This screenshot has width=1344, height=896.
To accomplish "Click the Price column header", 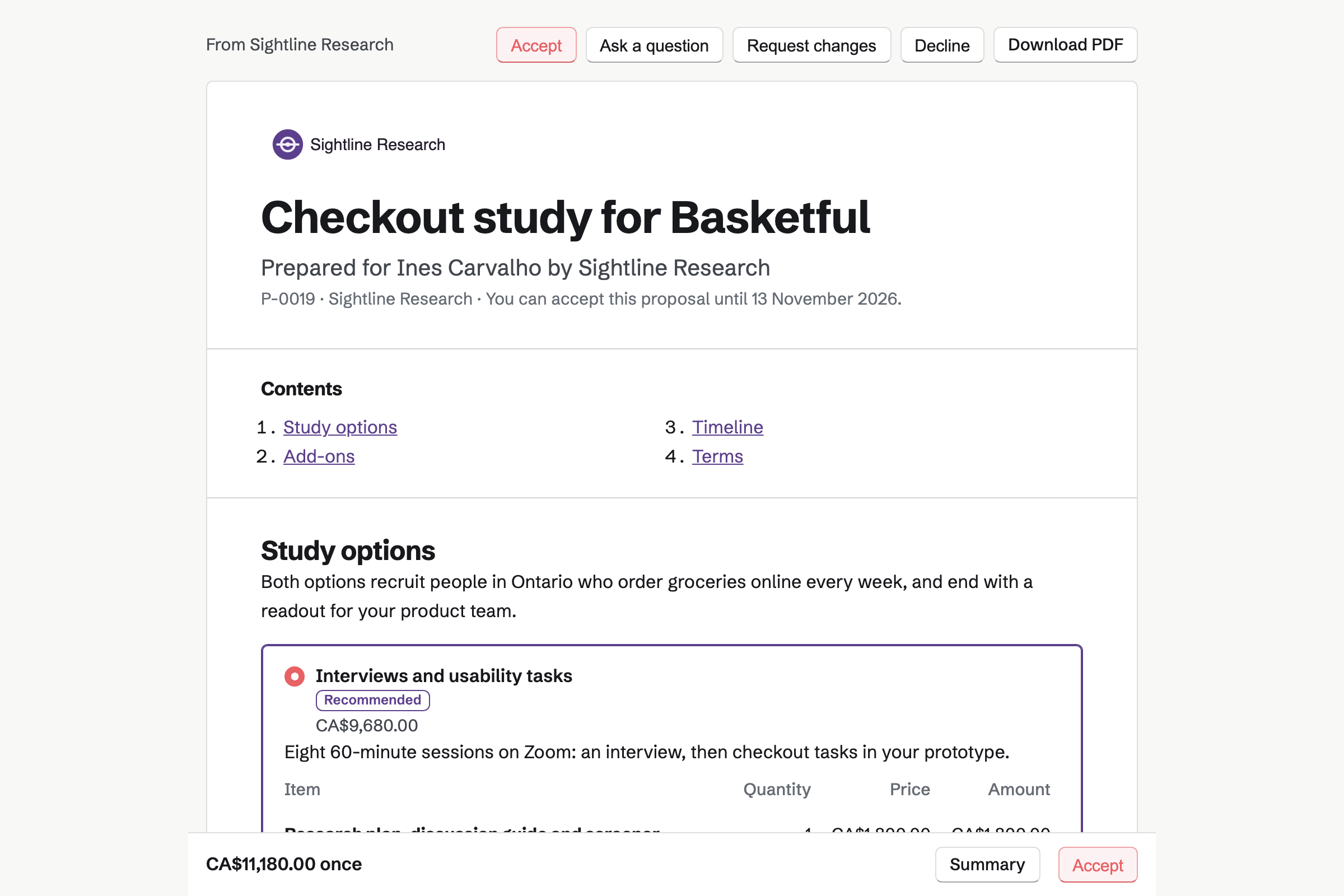I will (909, 789).
